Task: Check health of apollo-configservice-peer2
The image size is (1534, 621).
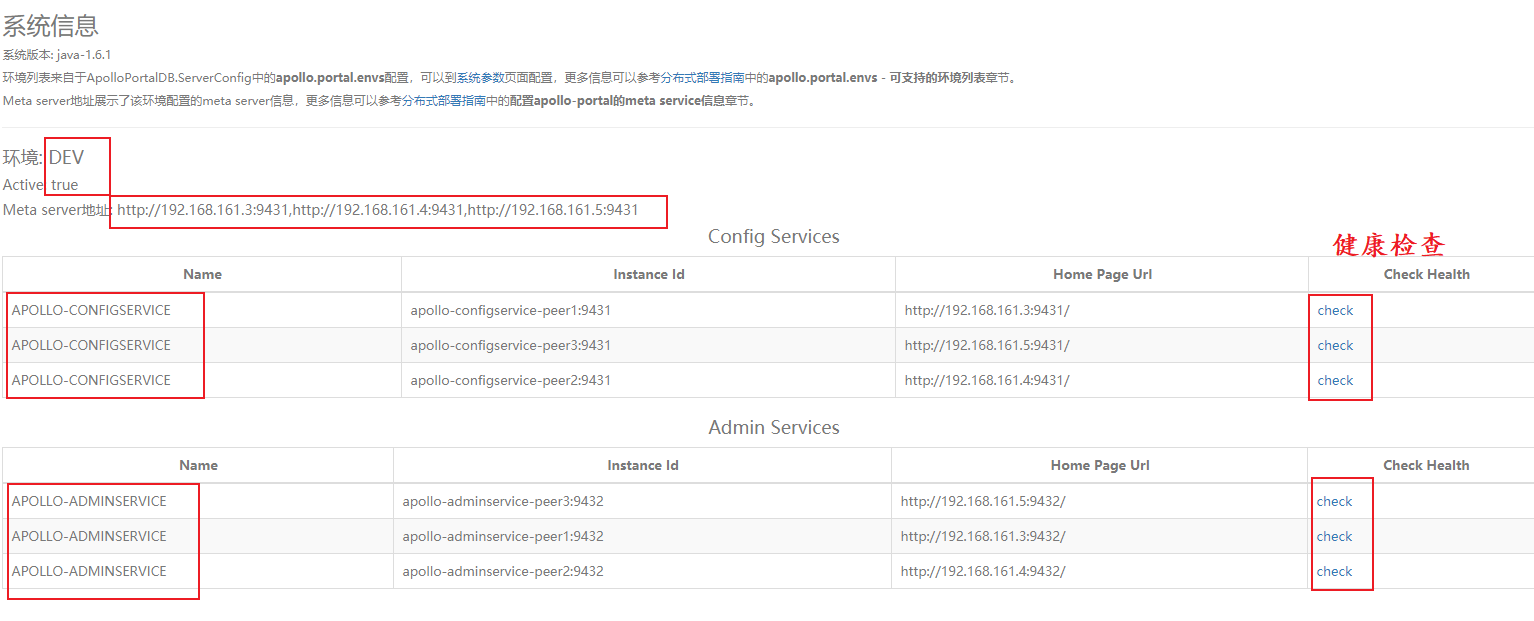Action: click(x=1335, y=380)
